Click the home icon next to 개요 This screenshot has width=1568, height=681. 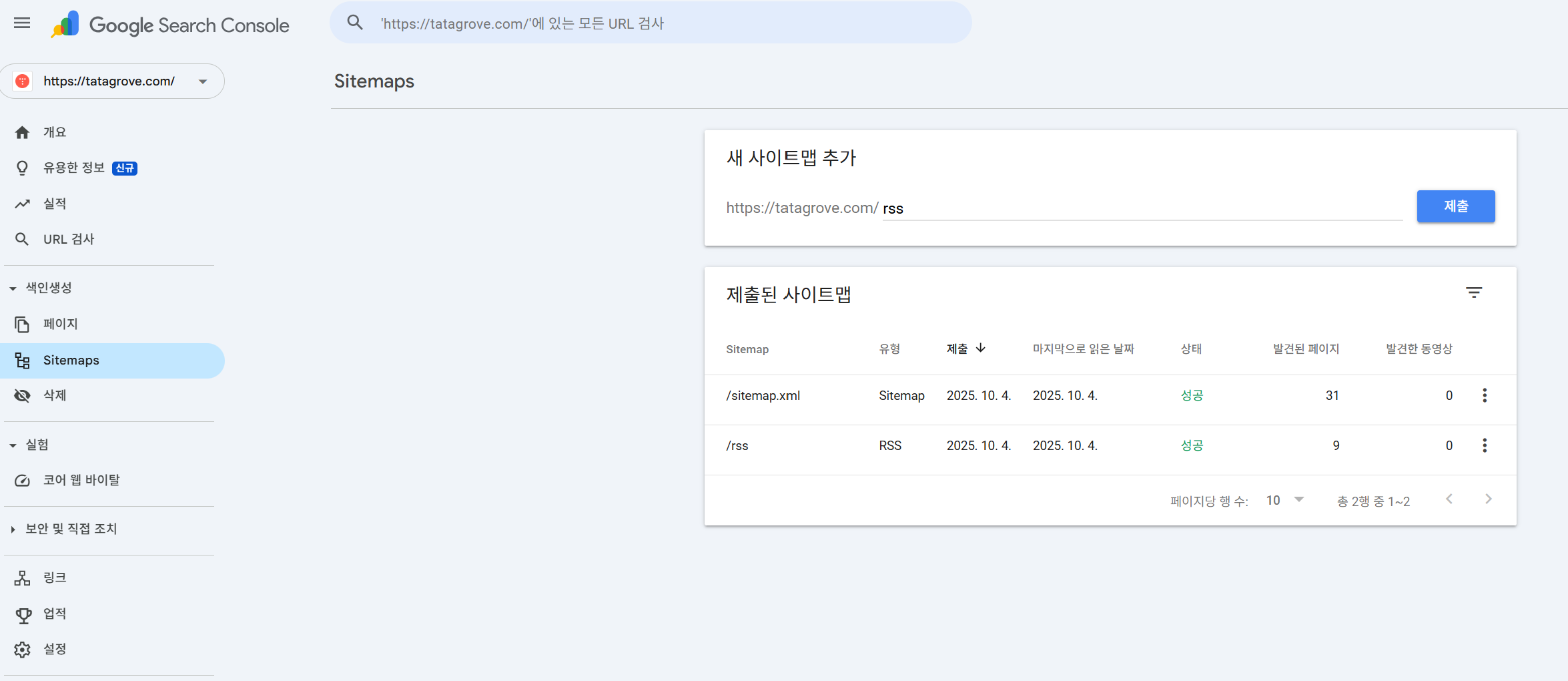point(22,132)
